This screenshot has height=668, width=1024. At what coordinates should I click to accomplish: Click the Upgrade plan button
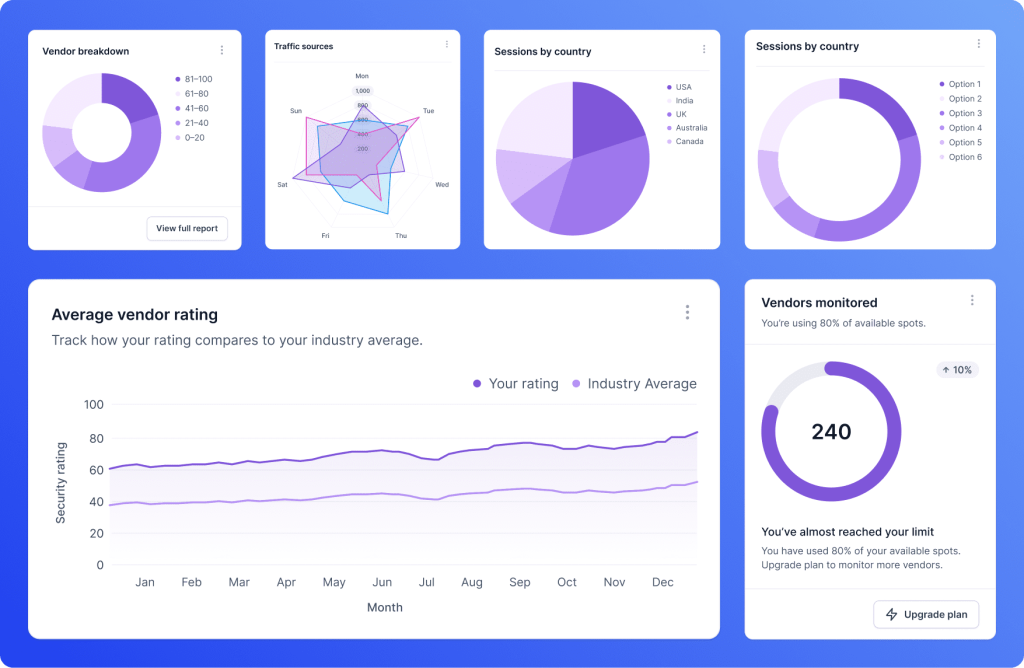(x=926, y=614)
